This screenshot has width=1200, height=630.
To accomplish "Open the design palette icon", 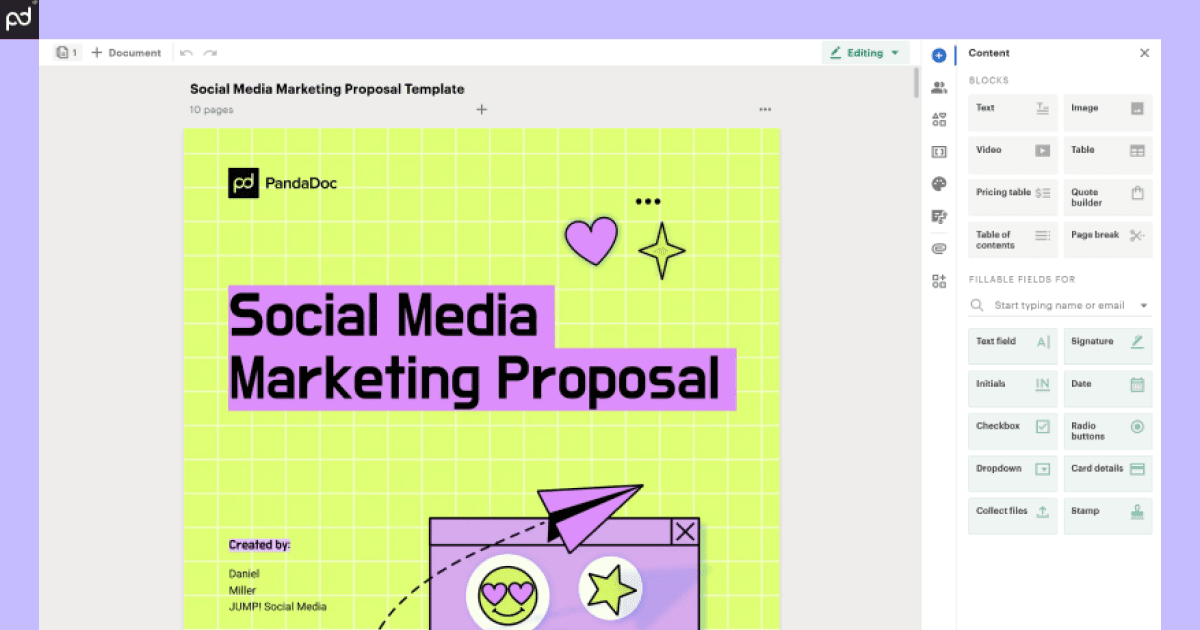I will pyautogui.click(x=938, y=184).
